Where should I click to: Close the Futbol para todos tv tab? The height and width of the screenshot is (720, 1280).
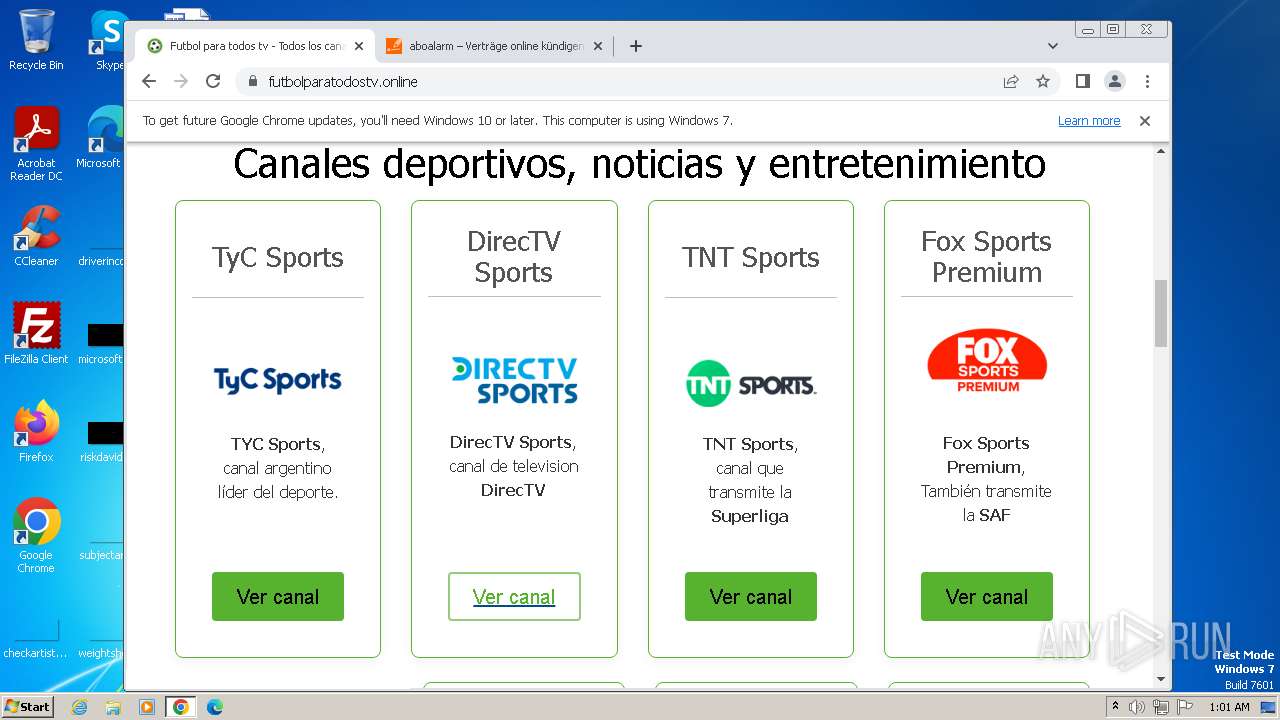[359, 46]
